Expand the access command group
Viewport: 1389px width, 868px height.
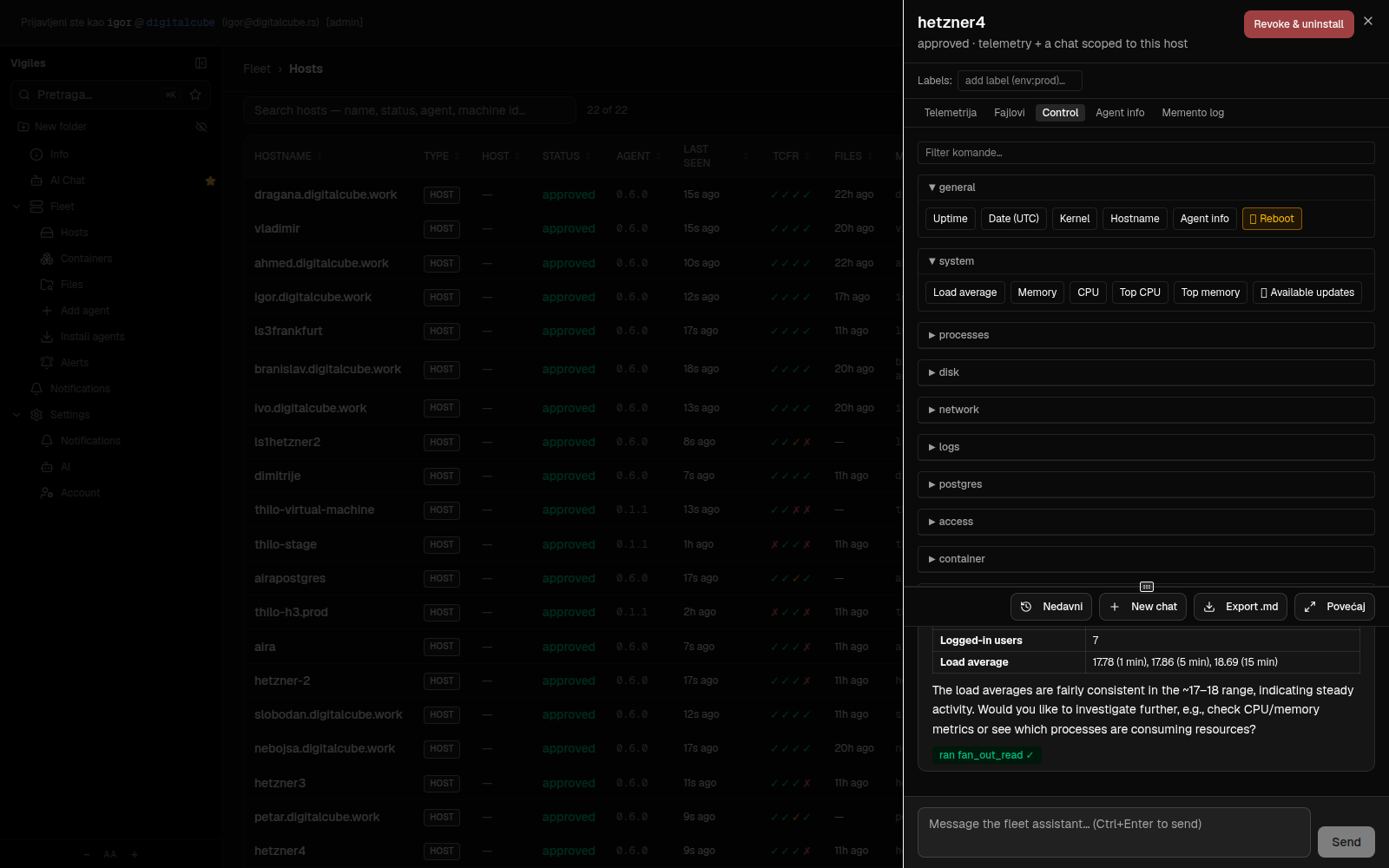coord(1146,522)
